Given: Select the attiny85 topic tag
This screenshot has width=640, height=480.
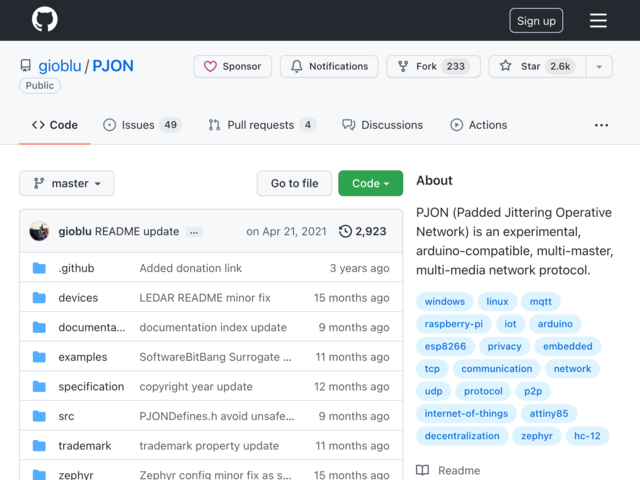Looking at the screenshot, I should pos(549,414).
